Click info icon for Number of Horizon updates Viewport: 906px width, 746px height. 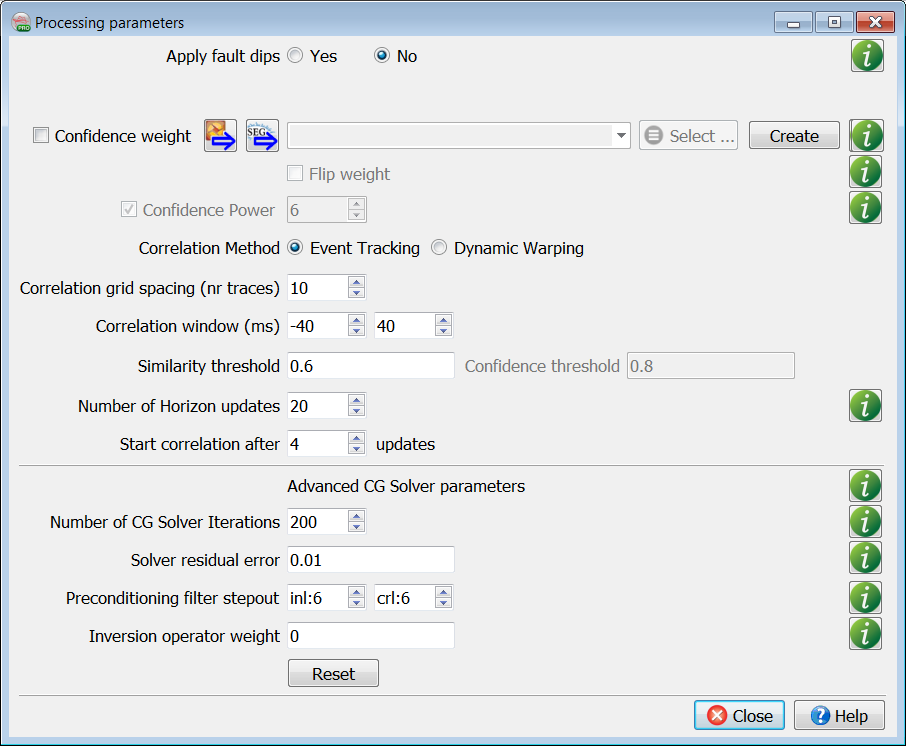(x=866, y=405)
